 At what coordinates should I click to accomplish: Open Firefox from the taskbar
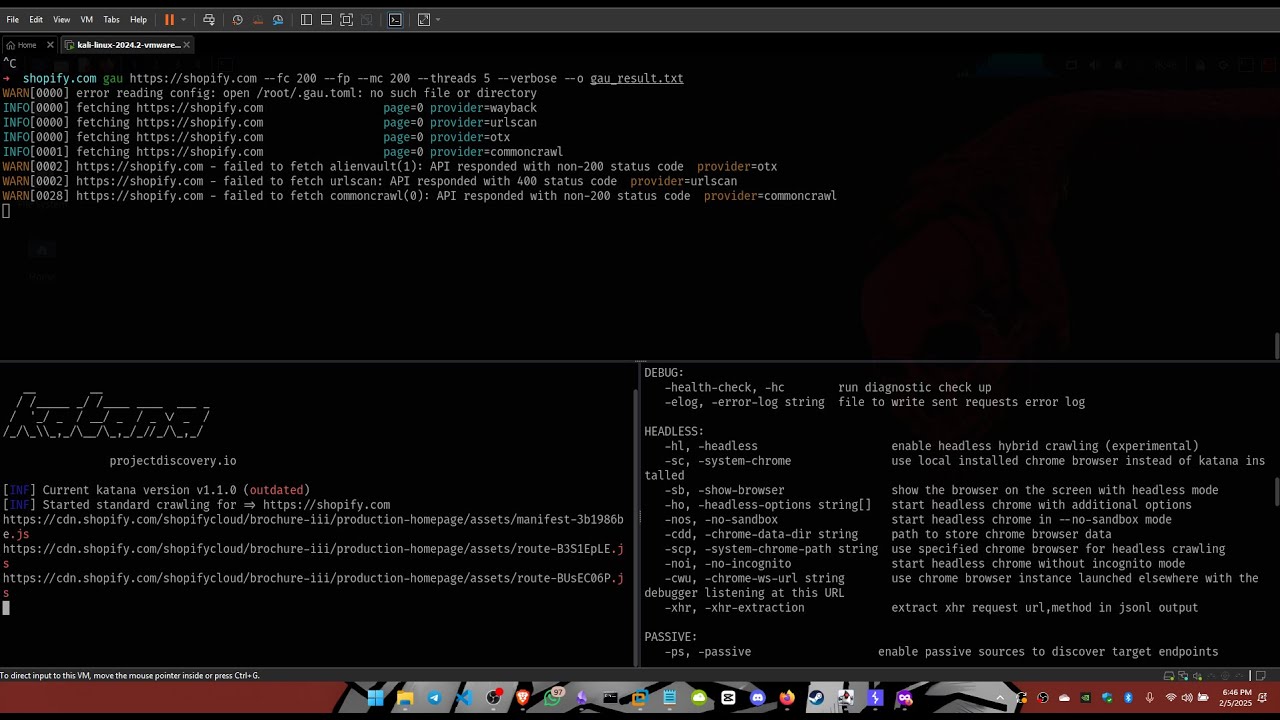(x=787, y=698)
